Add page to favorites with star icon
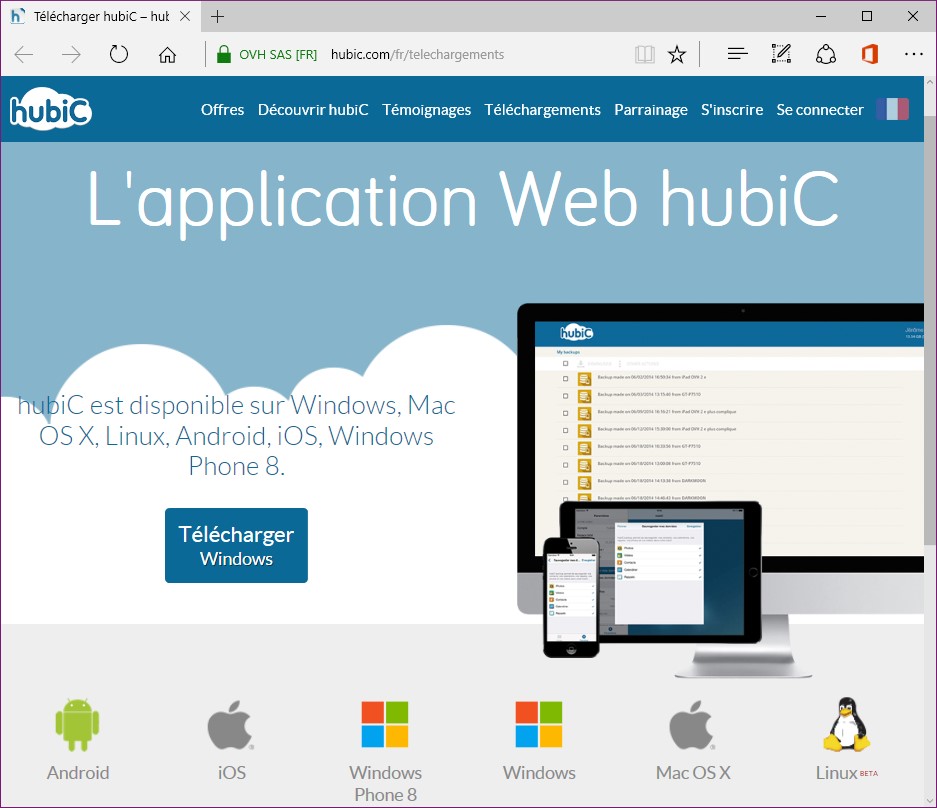937x808 pixels. 677,54
